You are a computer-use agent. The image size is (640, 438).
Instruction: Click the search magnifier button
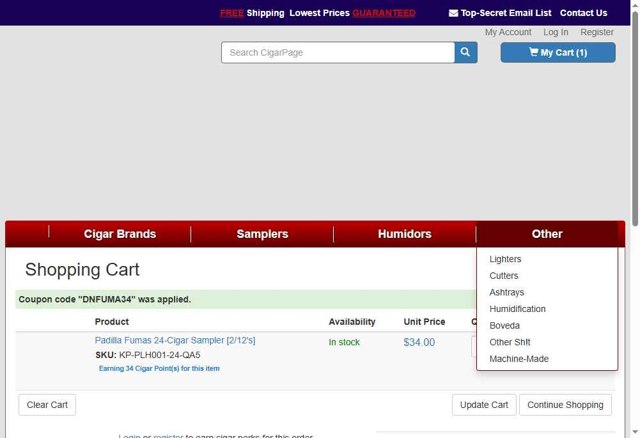click(466, 52)
